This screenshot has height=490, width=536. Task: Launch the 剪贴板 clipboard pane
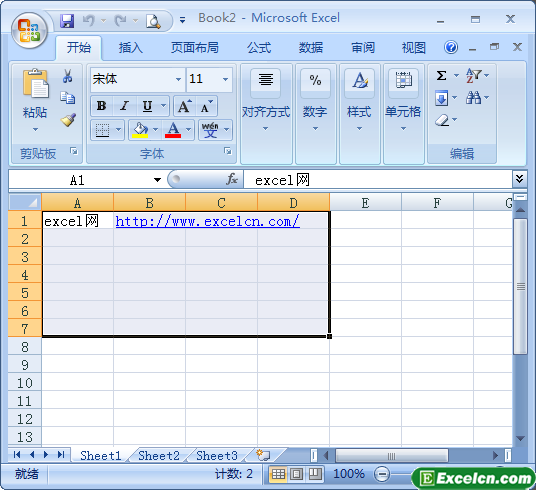pyautogui.click(x=74, y=151)
